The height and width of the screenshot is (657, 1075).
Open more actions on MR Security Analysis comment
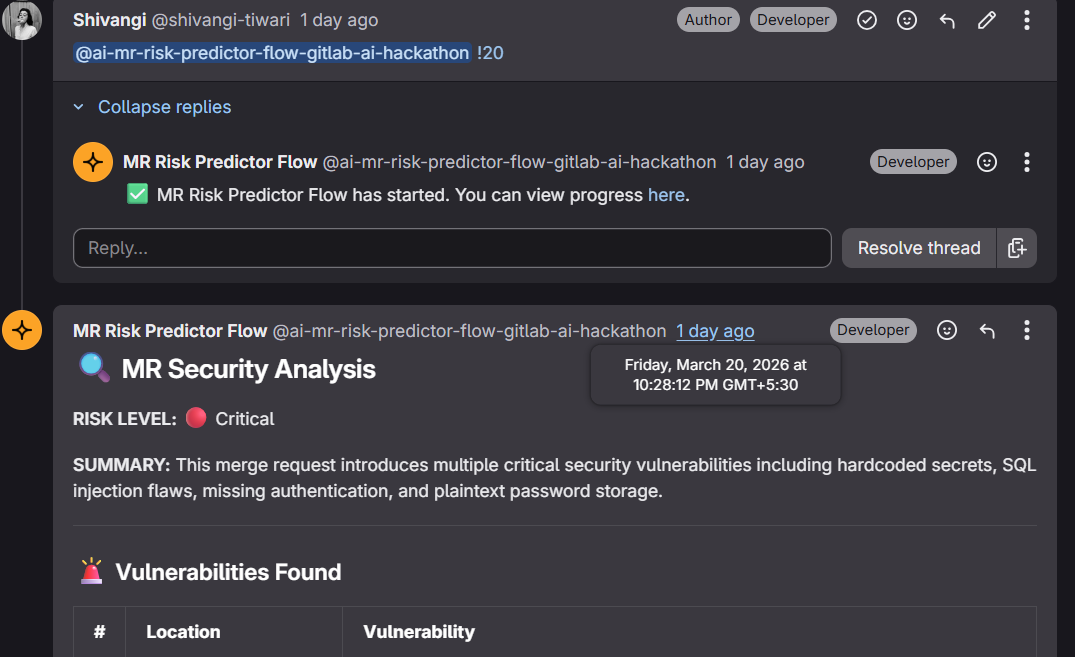pos(1027,330)
